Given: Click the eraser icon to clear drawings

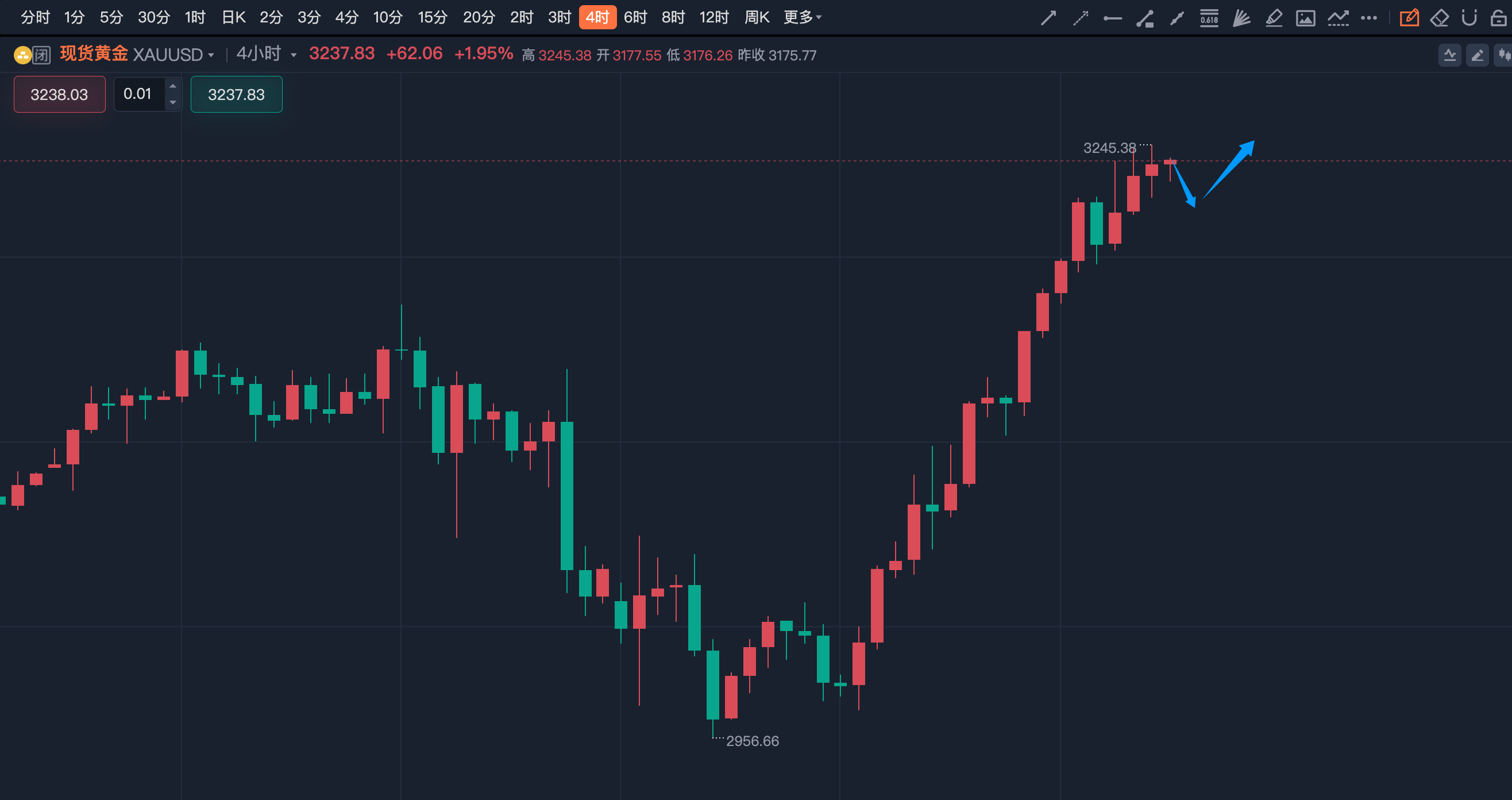Looking at the screenshot, I should click(x=1439, y=18).
